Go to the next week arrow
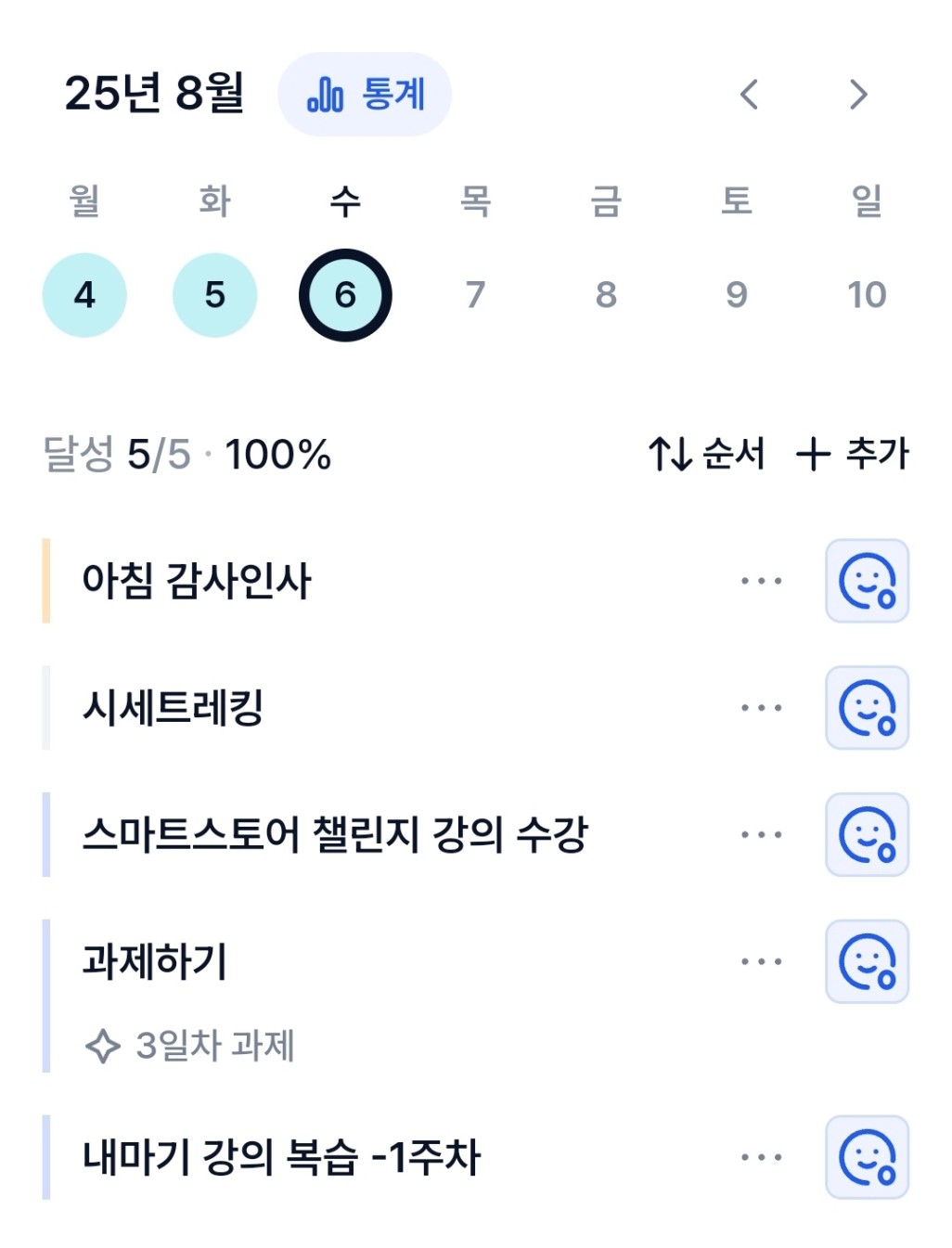Screen dimensions: 952x1248 pos(858,94)
